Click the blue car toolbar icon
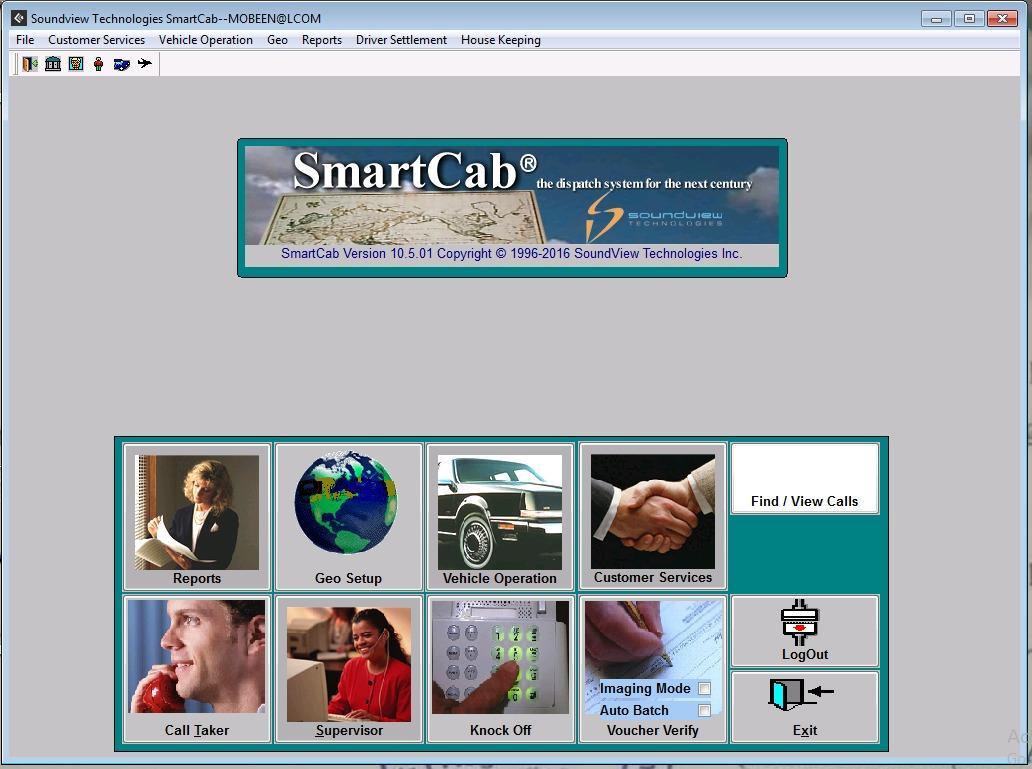The image size is (1032, 769). coord(121,64)
